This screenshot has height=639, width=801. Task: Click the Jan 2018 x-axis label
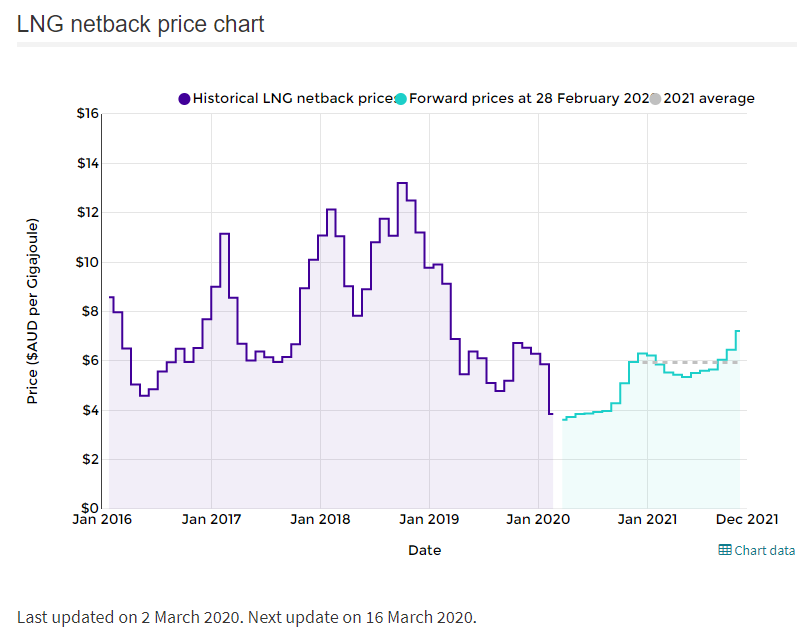click(320, 519)
